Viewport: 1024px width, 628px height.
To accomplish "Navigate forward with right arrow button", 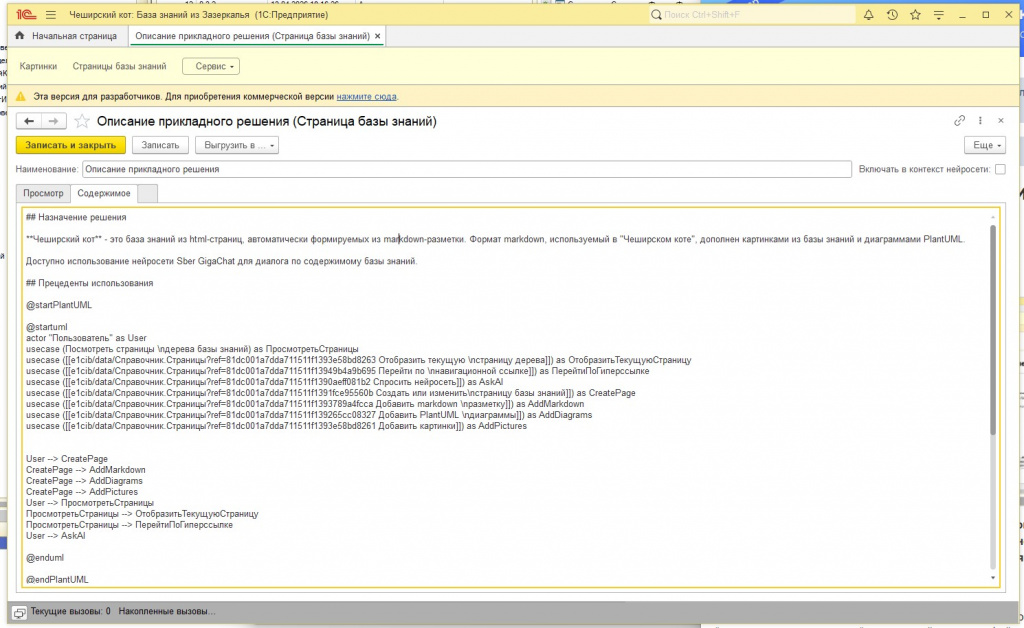I will (x=54, y=121).
